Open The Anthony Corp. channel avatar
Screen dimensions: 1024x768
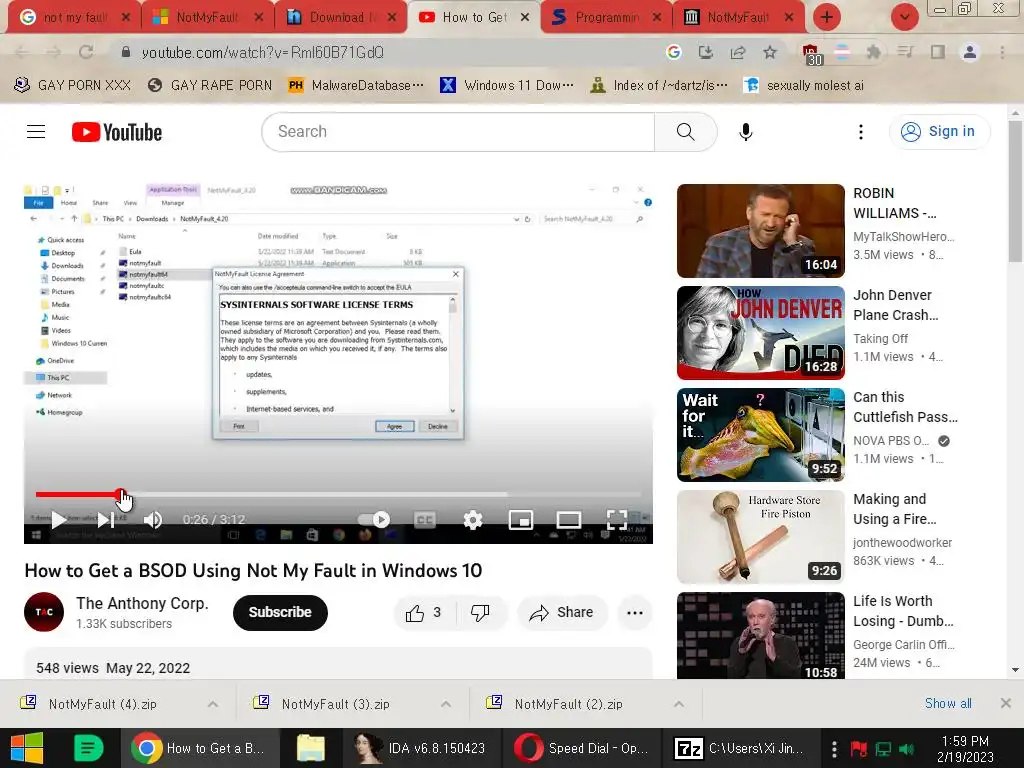pyautogui.click(x=44, y=612)
